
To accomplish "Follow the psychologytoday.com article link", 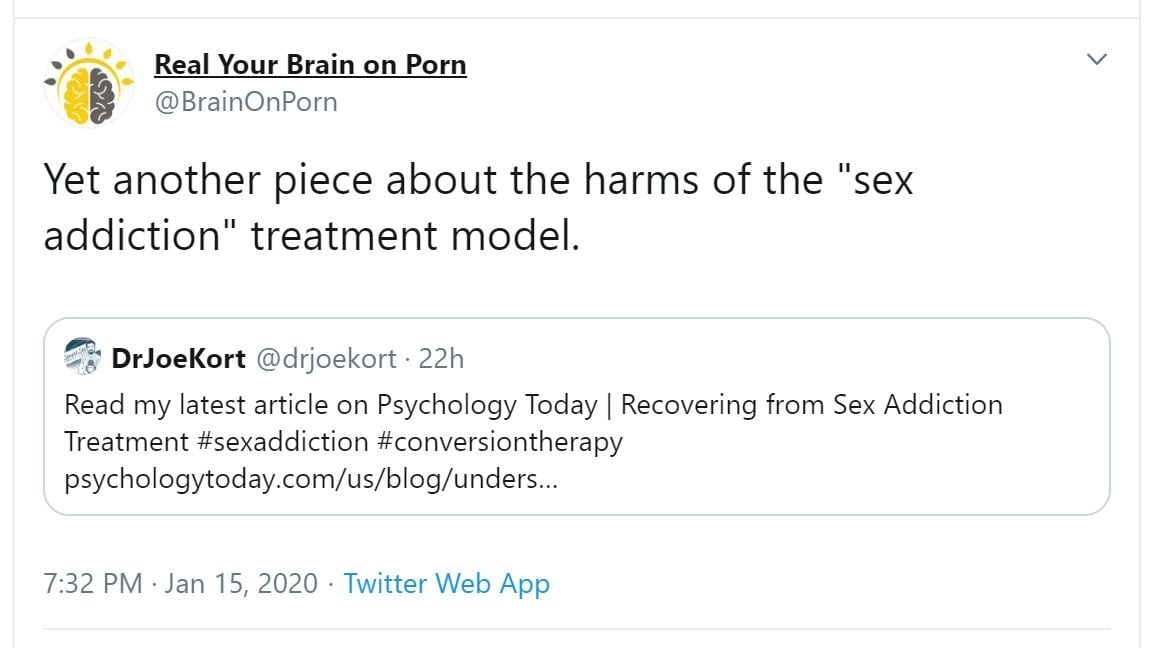I will point(311,478).
